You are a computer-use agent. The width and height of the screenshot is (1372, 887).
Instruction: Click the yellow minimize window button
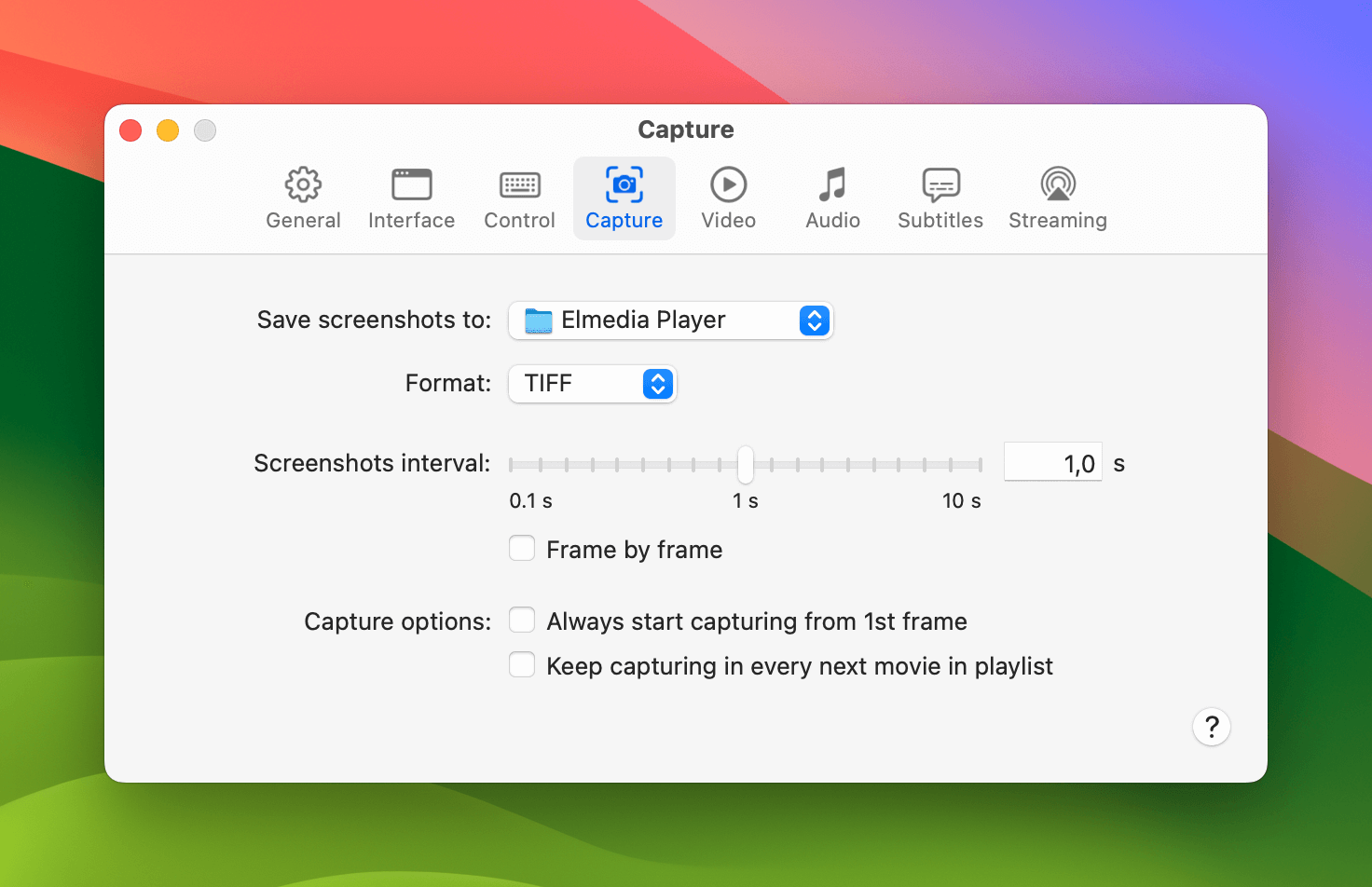pos(168,130)
